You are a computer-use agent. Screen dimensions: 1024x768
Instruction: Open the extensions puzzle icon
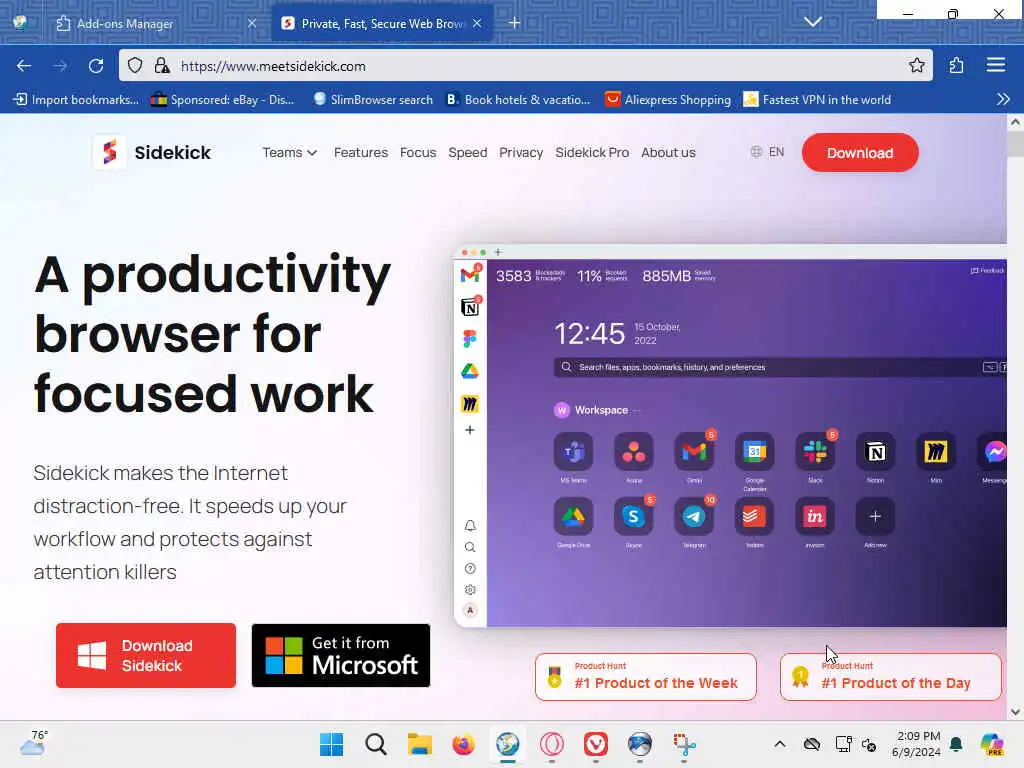click(956, 65)
